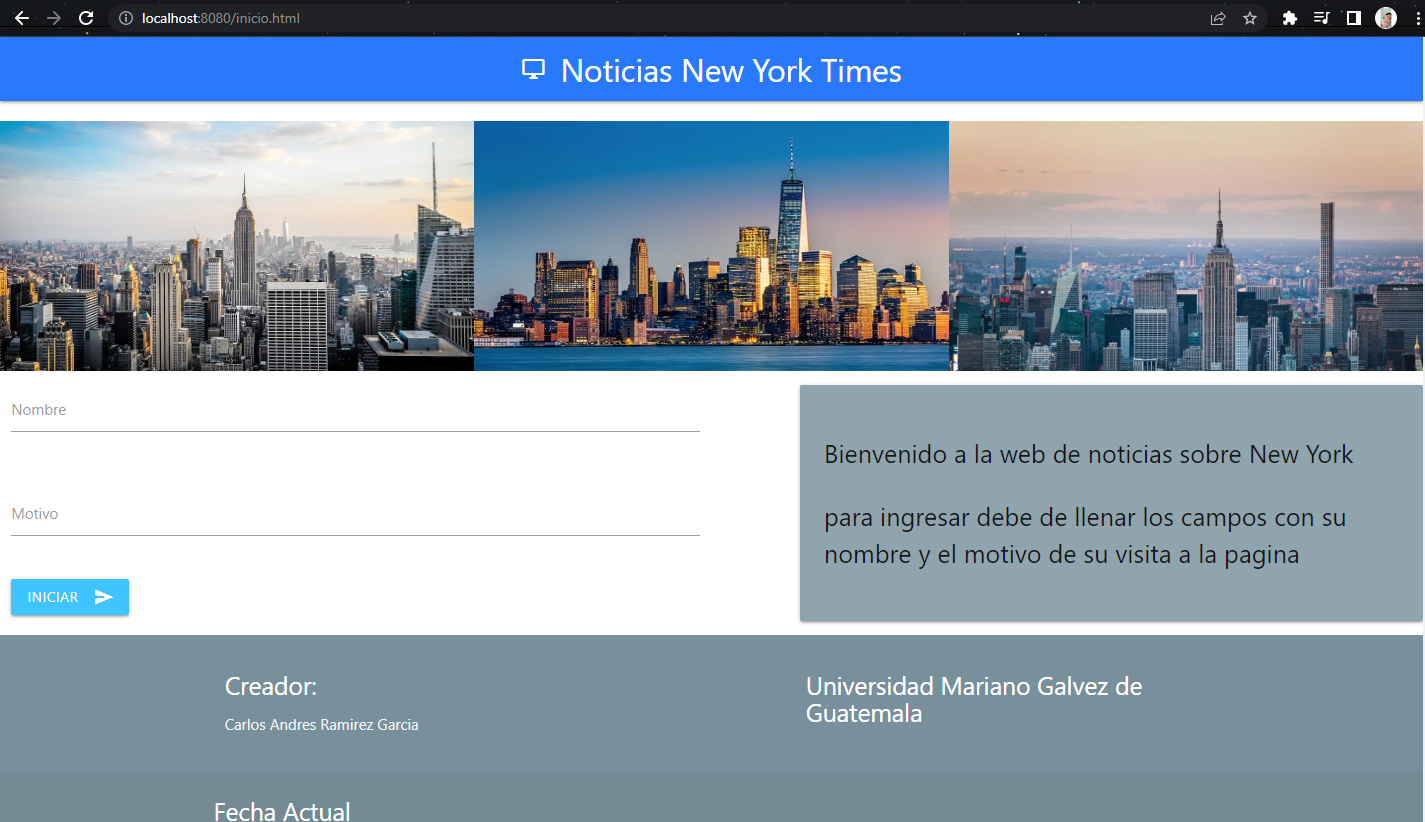Click the reload page icon

[x=86, y=17]
